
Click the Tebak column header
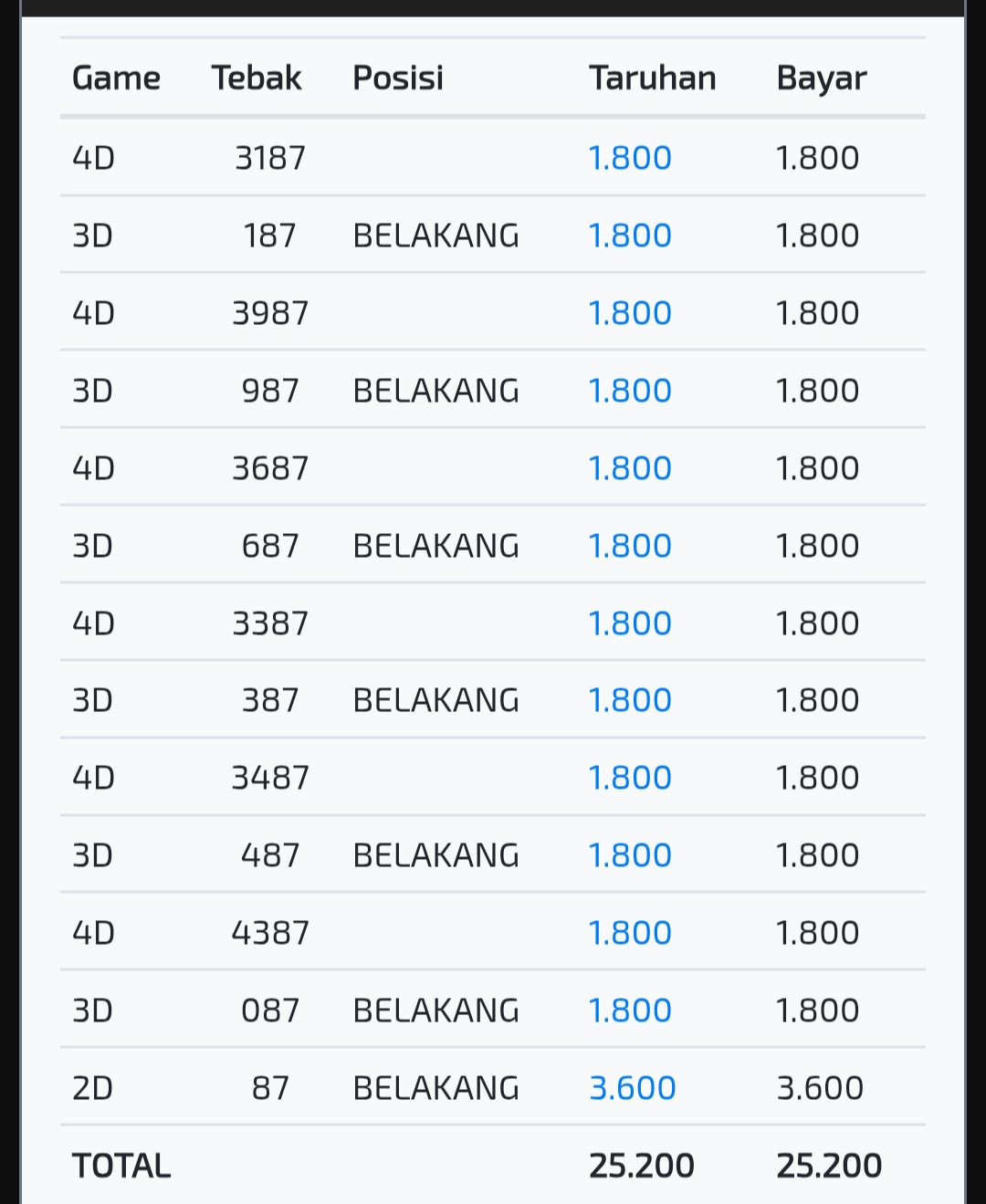click(x=256, y=79)
